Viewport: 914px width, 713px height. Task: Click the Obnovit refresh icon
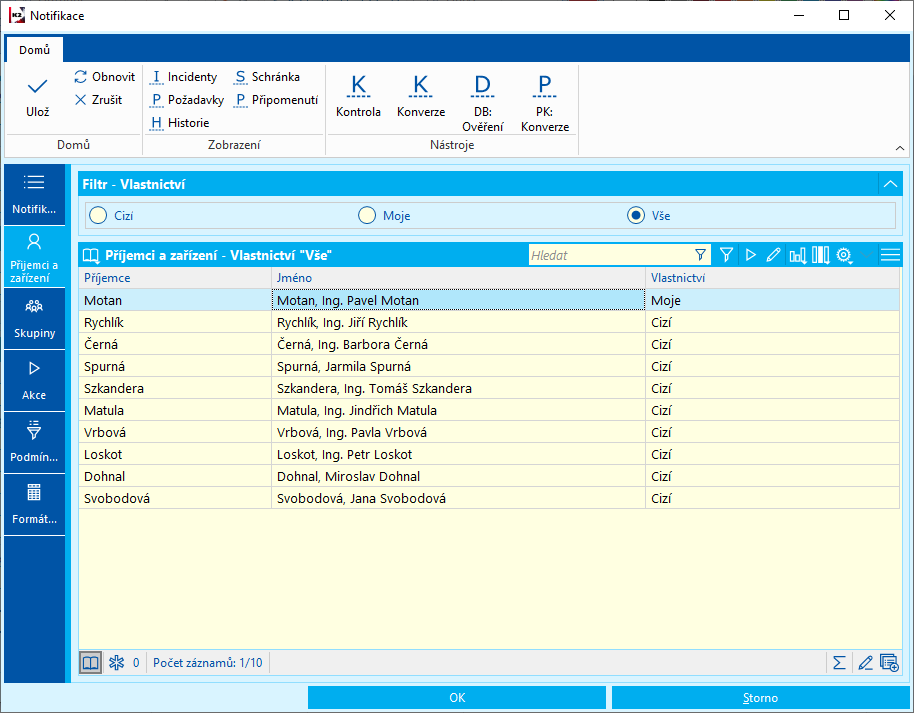[x=81, y=77]
